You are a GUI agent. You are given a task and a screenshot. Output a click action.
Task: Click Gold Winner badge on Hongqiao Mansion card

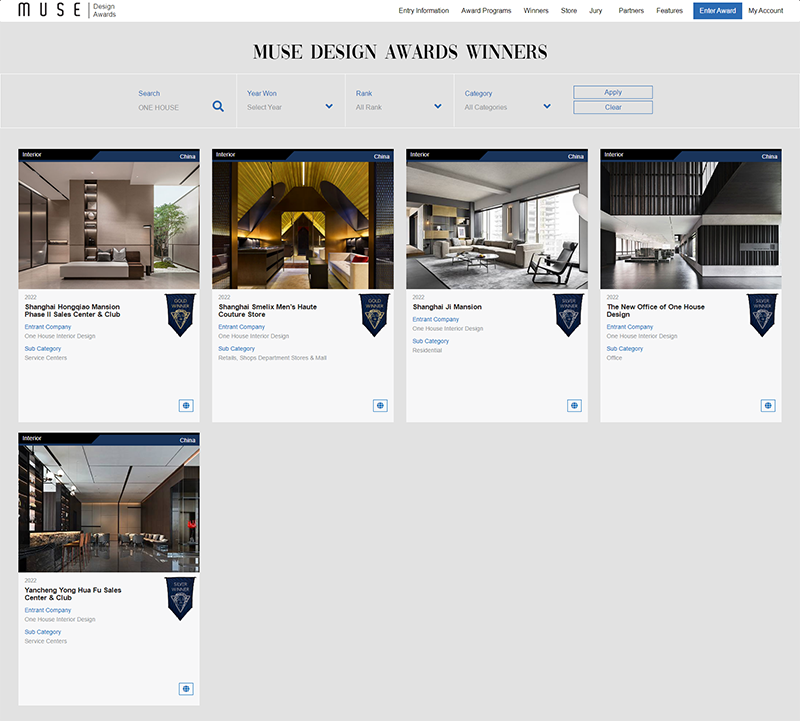tap(181, 314)
